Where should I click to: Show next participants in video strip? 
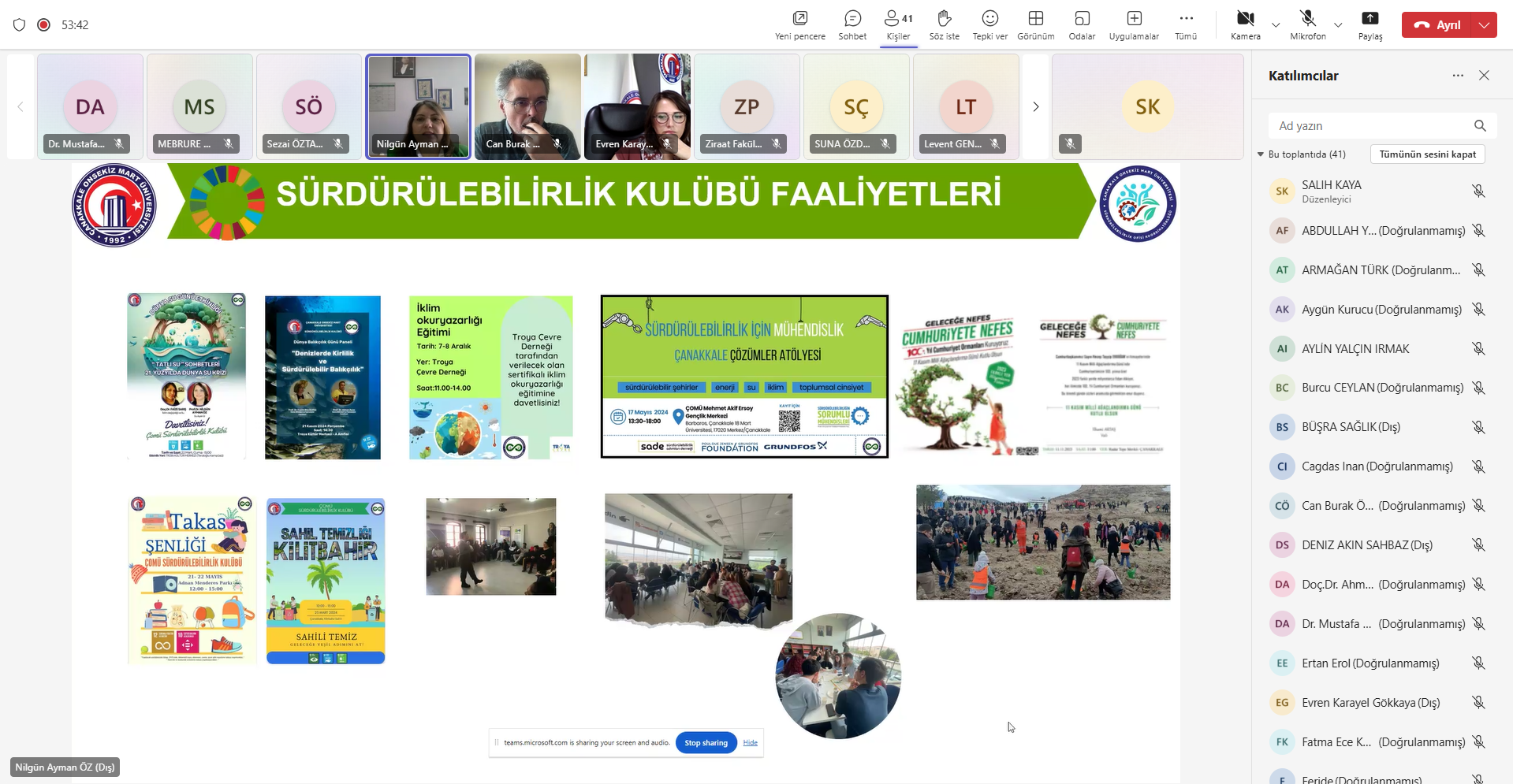[x=1036, y=107]
